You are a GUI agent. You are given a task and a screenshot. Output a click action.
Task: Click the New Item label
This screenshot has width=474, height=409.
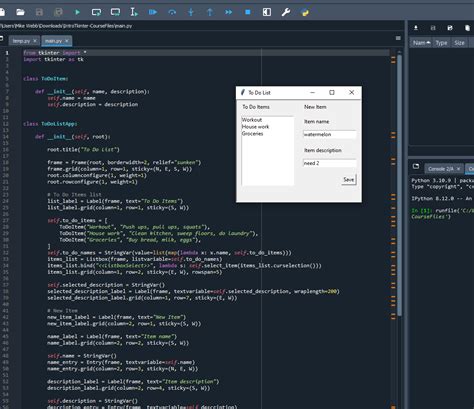(315, 107)
